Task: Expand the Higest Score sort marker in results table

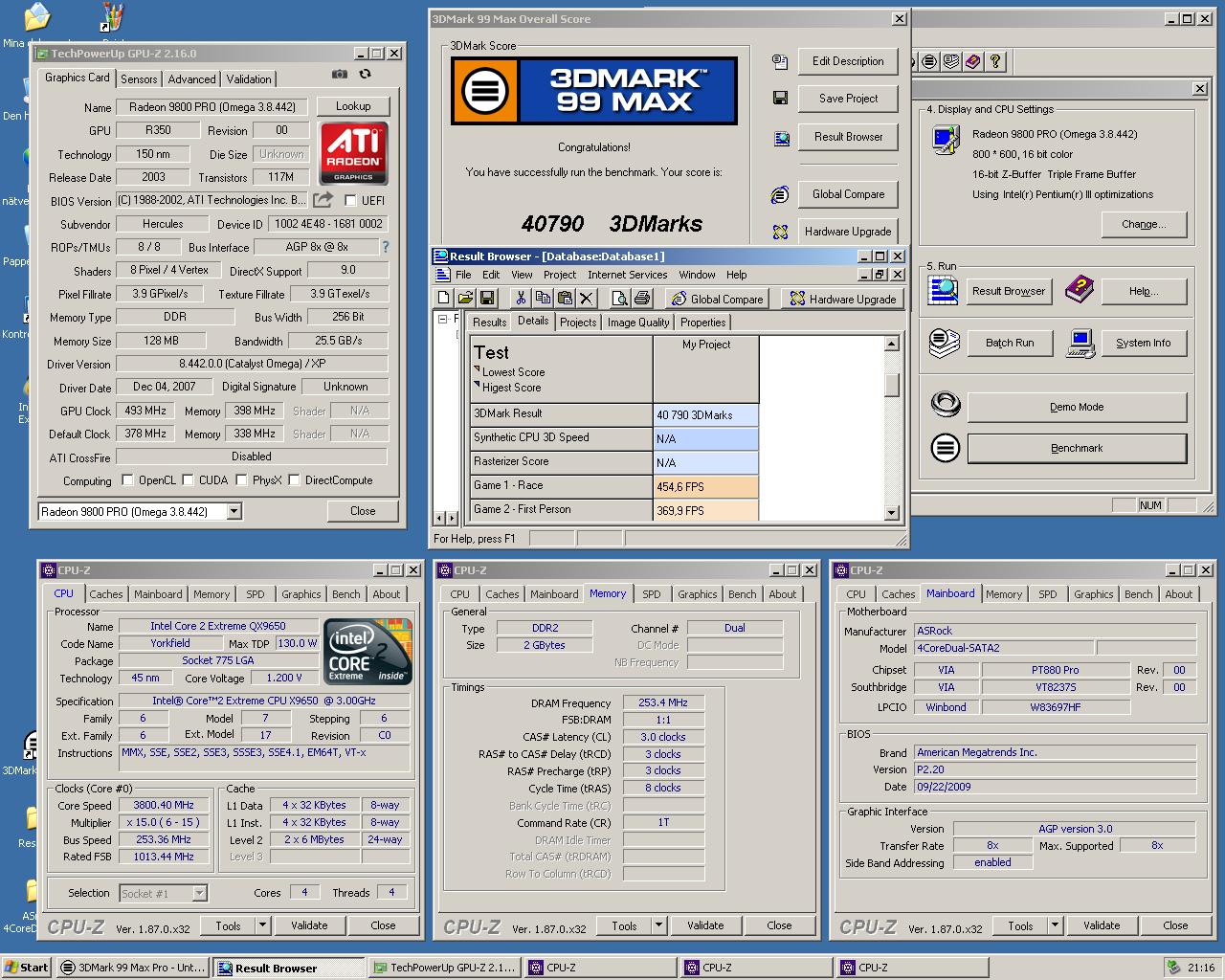Action: [x=477, y=385]
